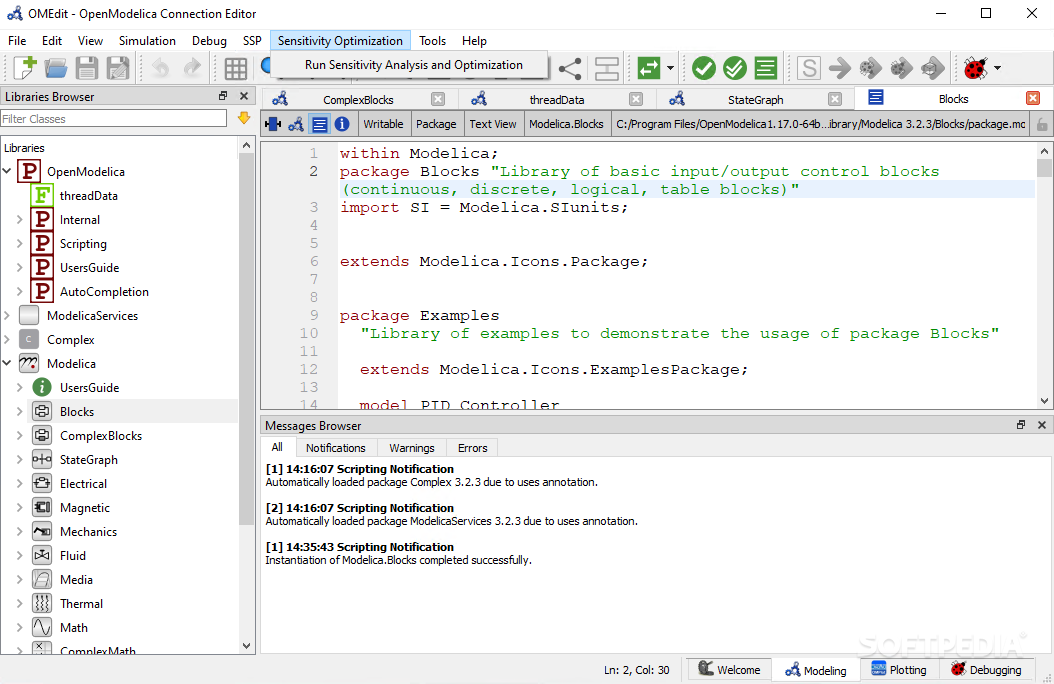Click the Simulation Setup S icon
This screenshot has width=1054, height=684.
point(809,68)
